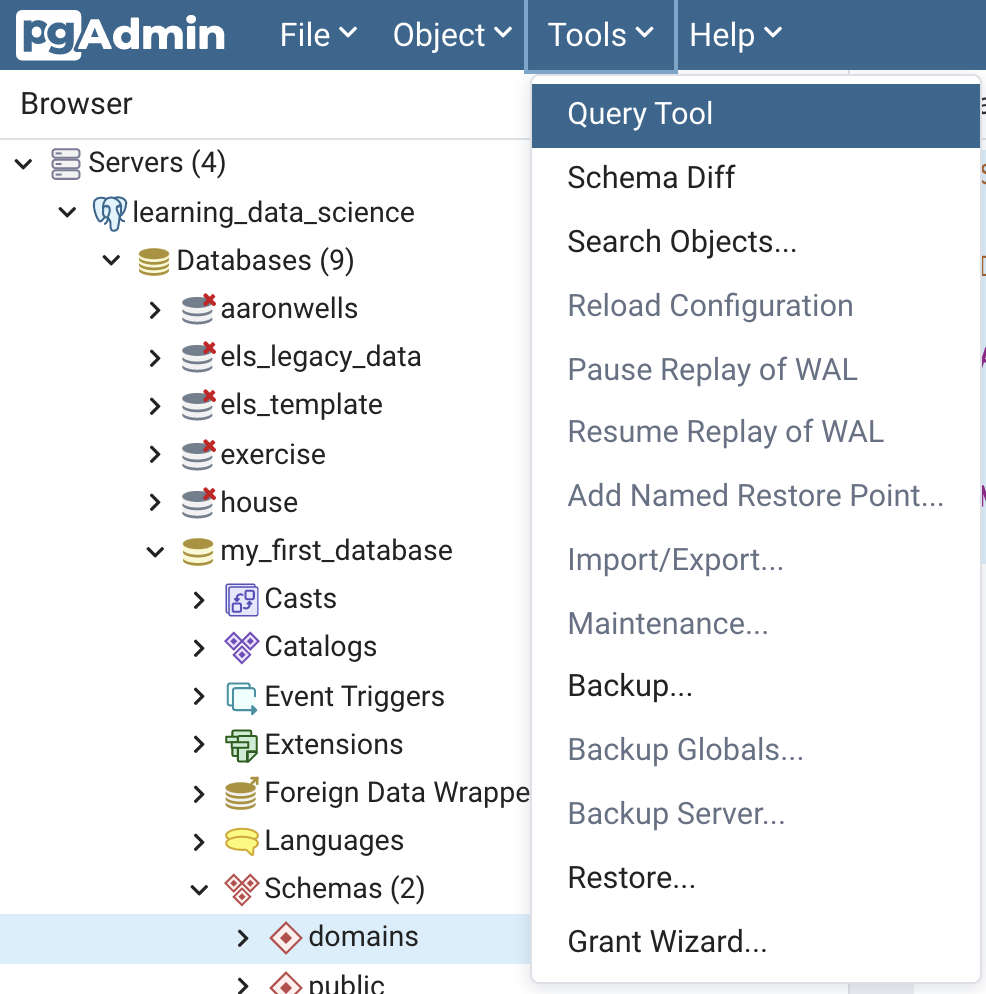Click the Casts node icon
986x994 pixels.
tap(242, 599)
